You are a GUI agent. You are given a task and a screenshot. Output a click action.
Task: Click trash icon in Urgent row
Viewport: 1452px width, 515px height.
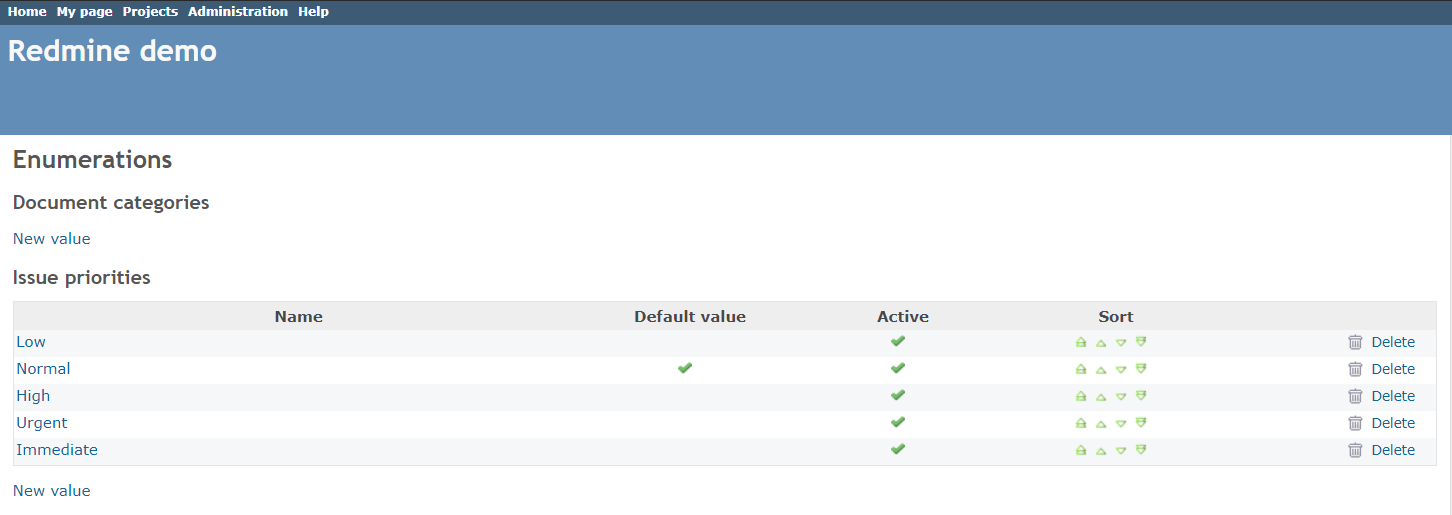pos(1355,423)
